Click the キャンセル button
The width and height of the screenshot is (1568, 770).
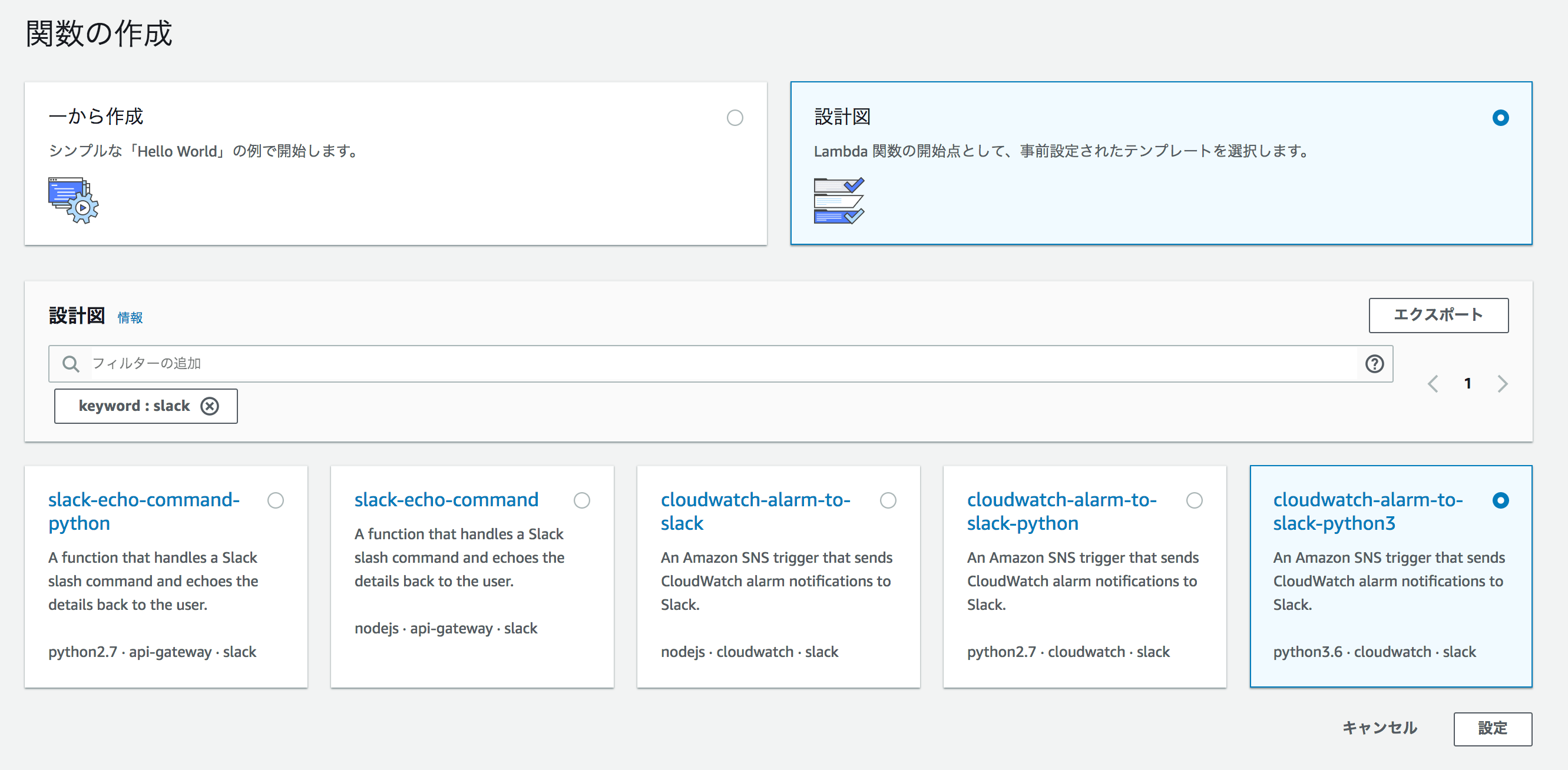(x=1380, y=728)
